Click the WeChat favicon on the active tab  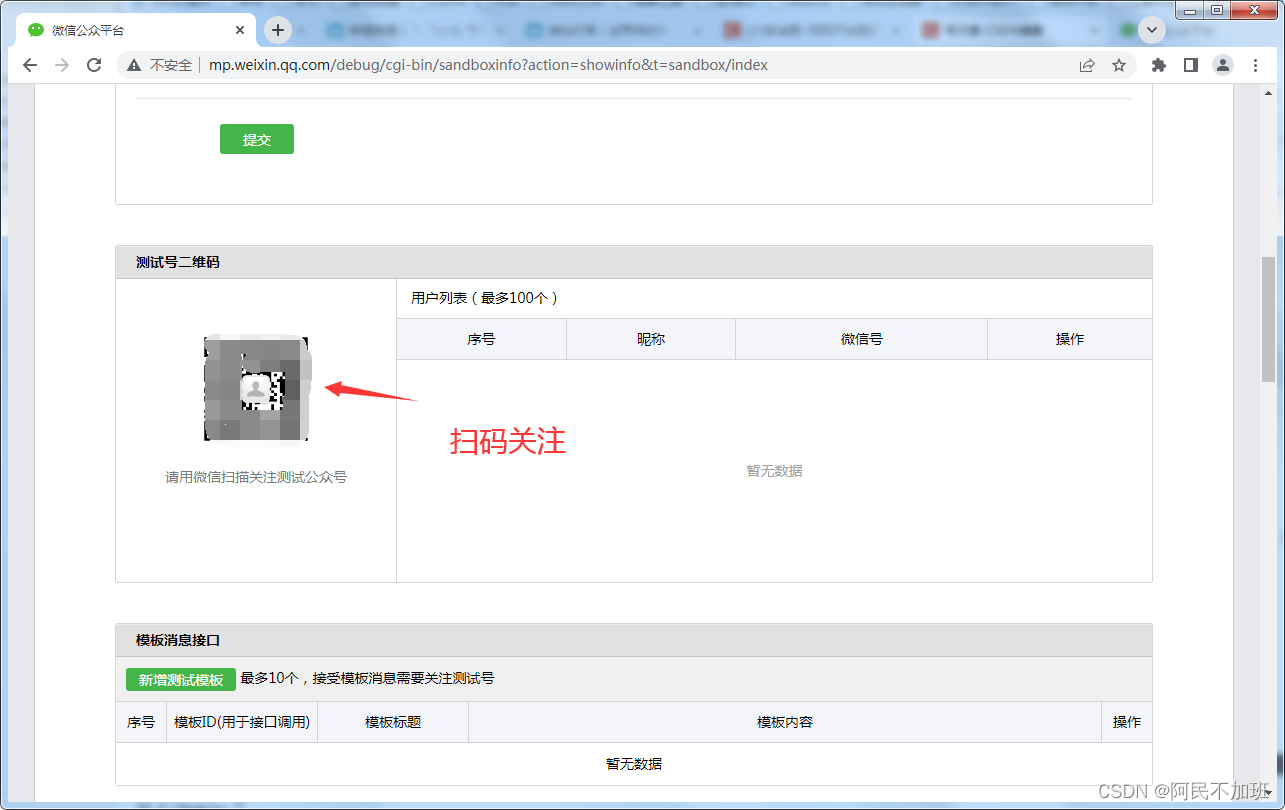[35, 29]
